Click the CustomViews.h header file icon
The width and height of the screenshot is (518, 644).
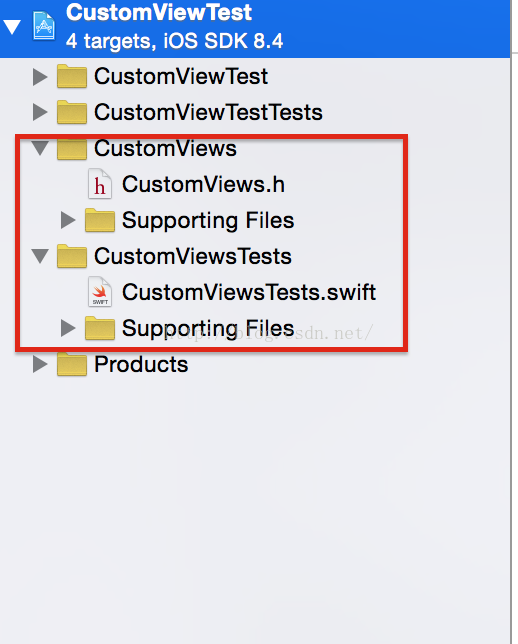pos(100,184)
